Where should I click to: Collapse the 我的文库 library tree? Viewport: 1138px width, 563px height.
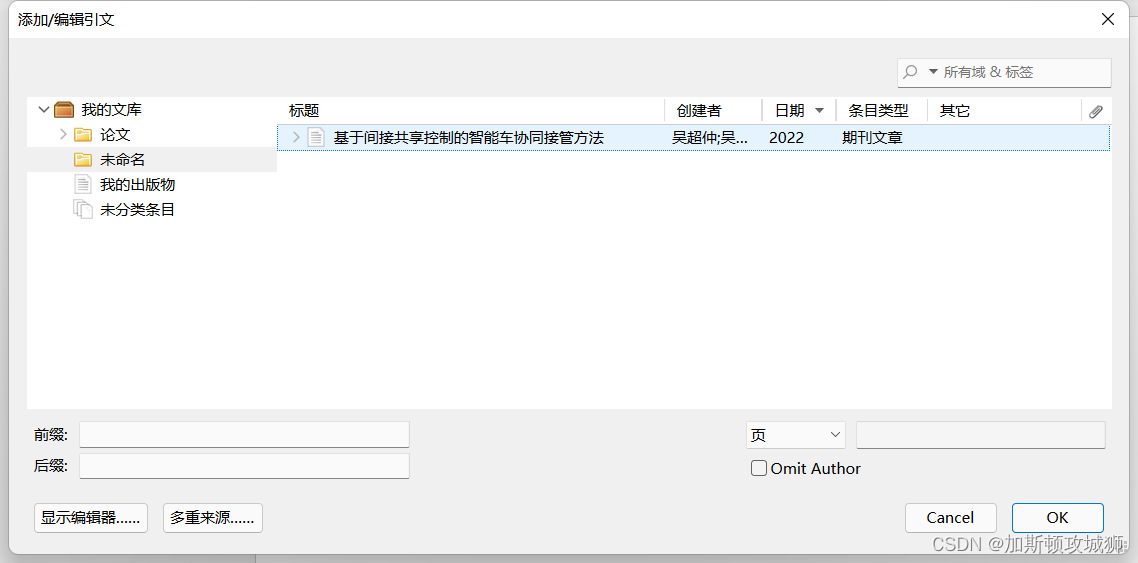point(44,110)
